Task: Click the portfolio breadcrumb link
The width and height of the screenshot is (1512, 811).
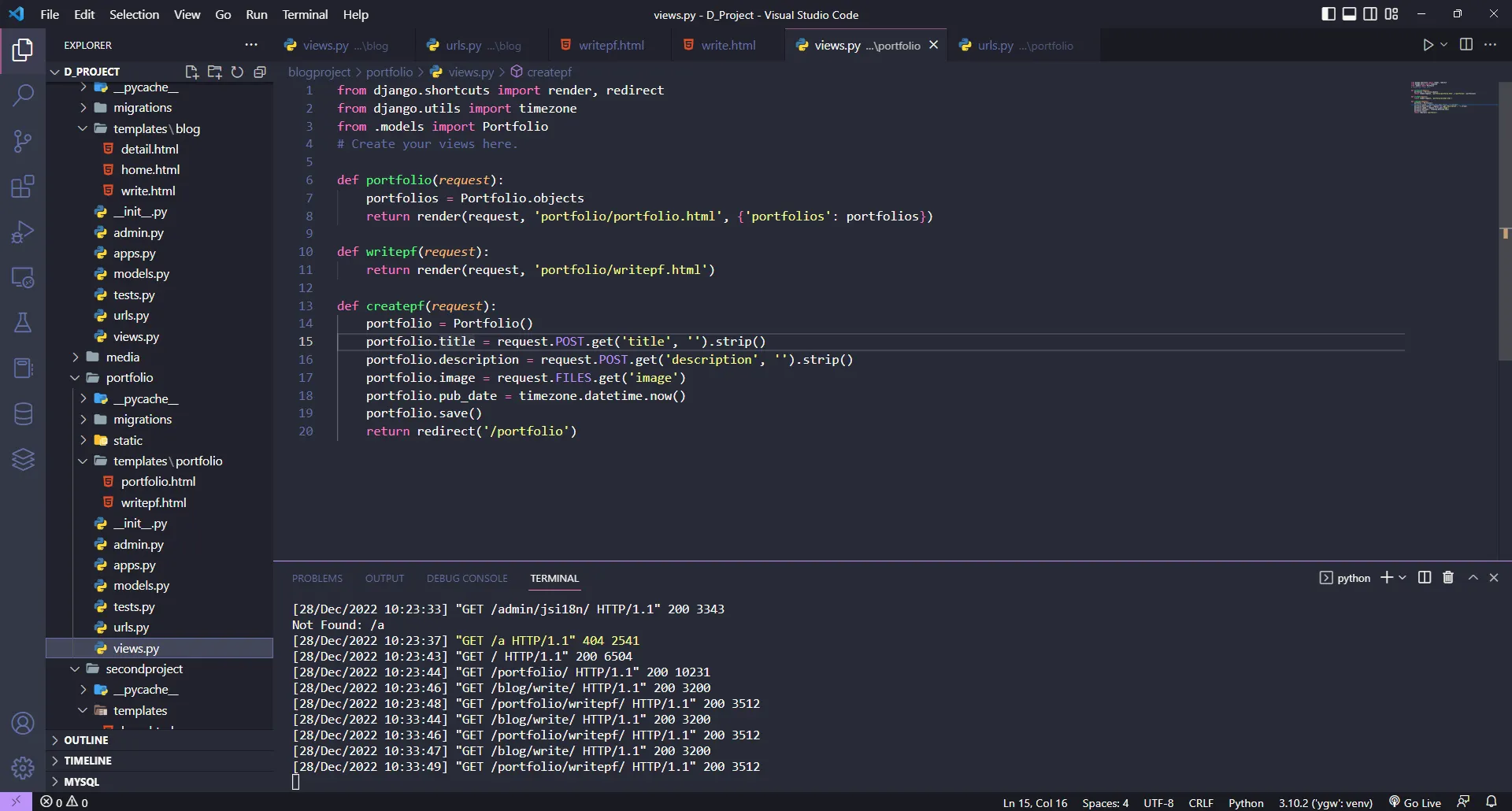Action: coord(389,72)
